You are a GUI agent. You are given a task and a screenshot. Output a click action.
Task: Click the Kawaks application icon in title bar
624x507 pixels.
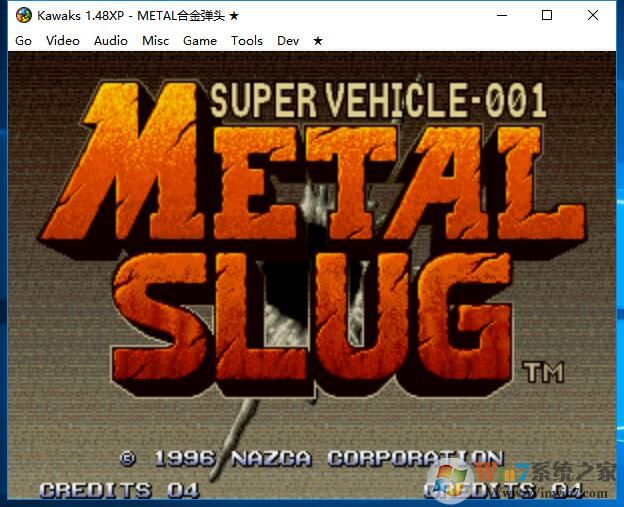(24, 16)
